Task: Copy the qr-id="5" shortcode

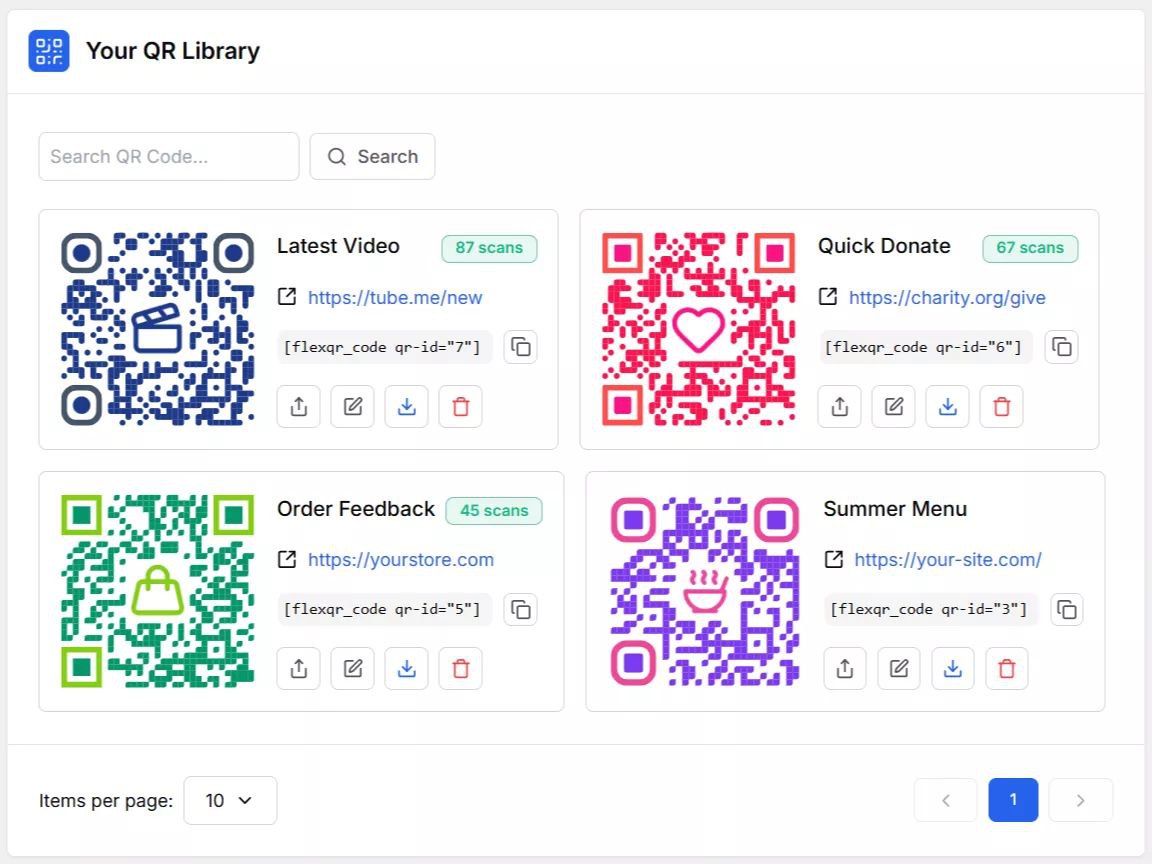Action: click(520, 609)
